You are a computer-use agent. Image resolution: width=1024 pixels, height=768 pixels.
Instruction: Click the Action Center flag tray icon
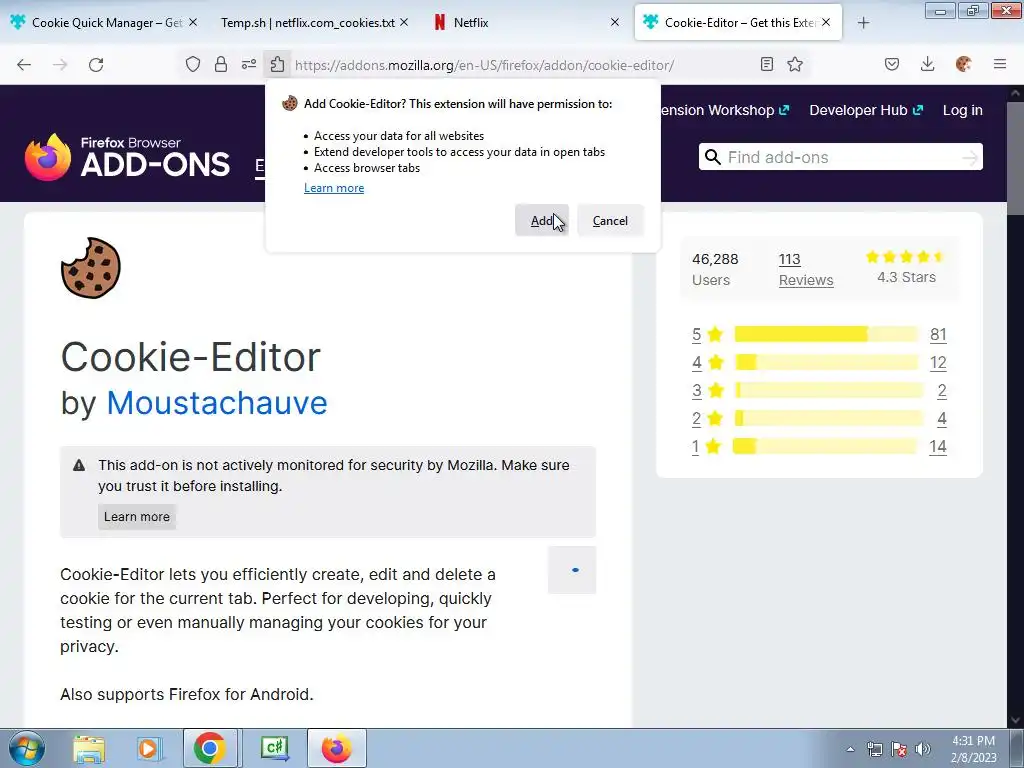pos(899,749)
